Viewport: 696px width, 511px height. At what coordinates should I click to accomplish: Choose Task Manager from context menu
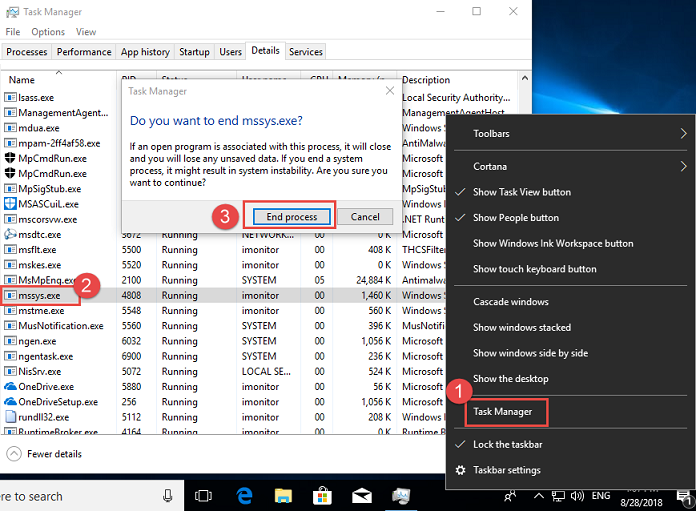pyautogui.click(x=571, y=412)
